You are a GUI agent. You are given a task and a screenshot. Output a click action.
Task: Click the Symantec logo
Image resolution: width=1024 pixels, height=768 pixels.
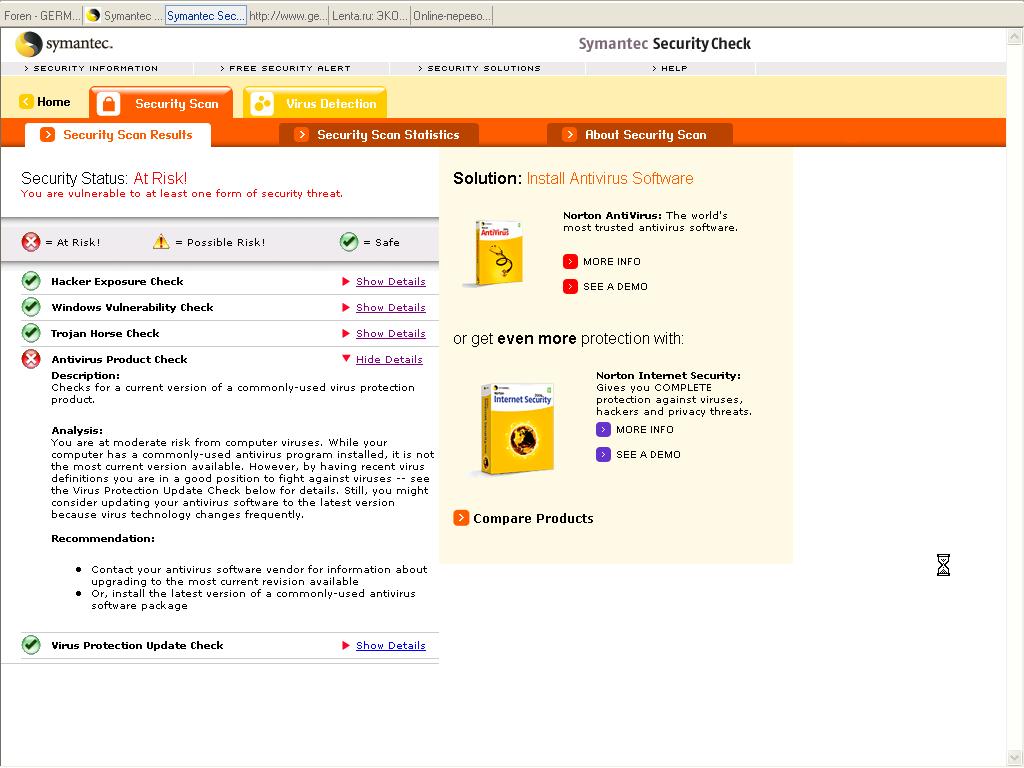64,44
